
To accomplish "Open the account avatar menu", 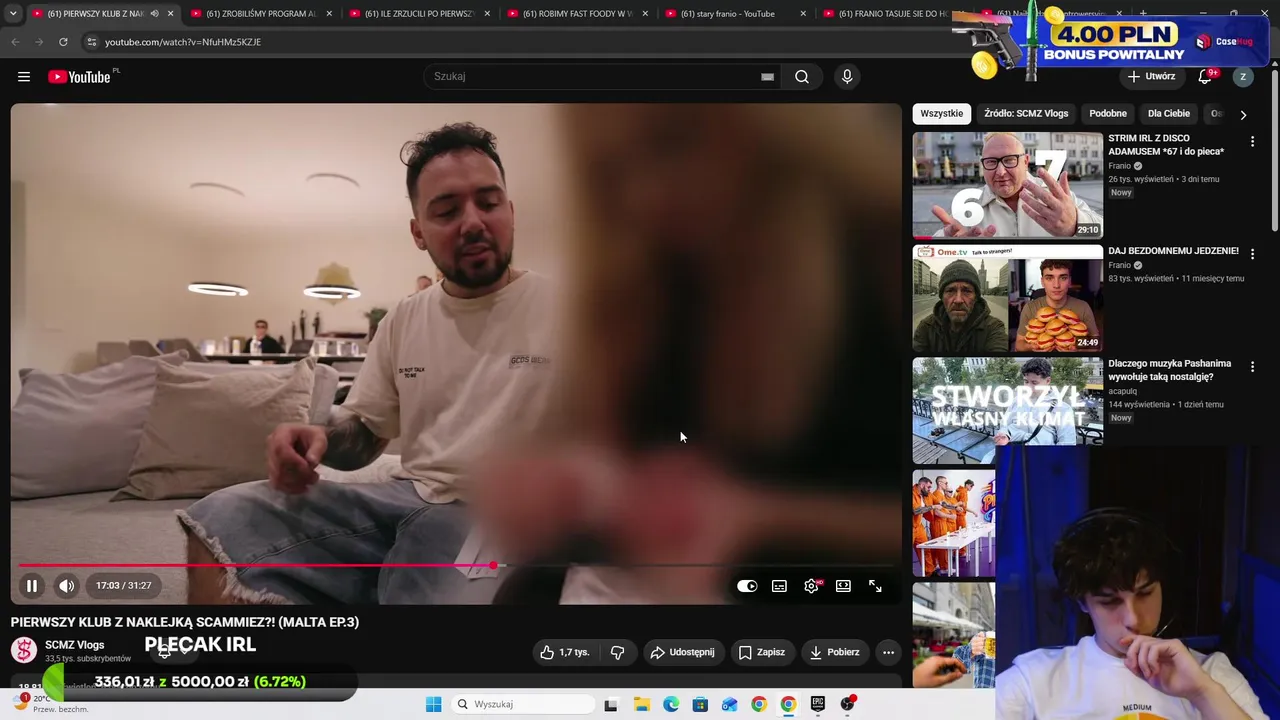I will click(1243, 77).
